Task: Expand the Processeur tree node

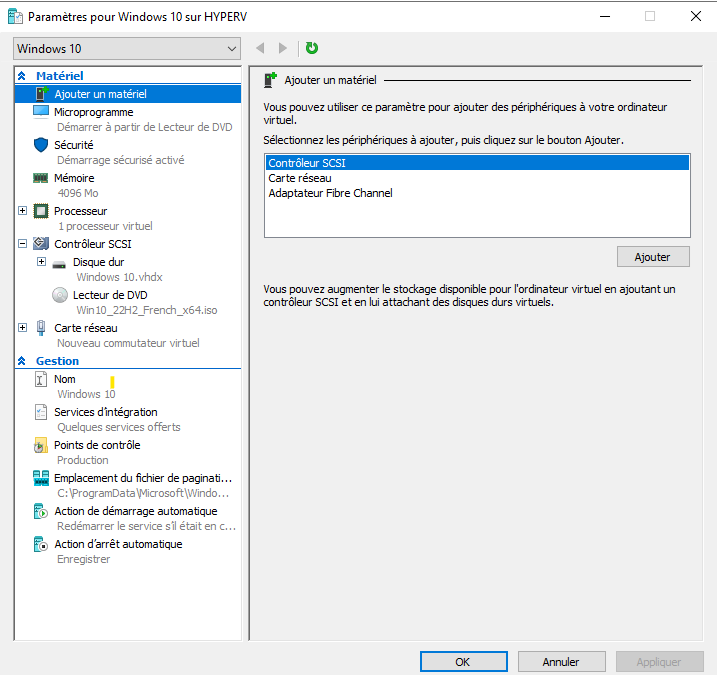Action: click(23, 211)
